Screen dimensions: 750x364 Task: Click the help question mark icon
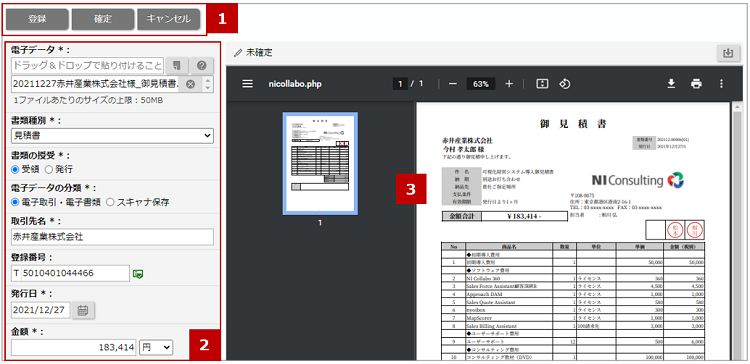(202, 65)
